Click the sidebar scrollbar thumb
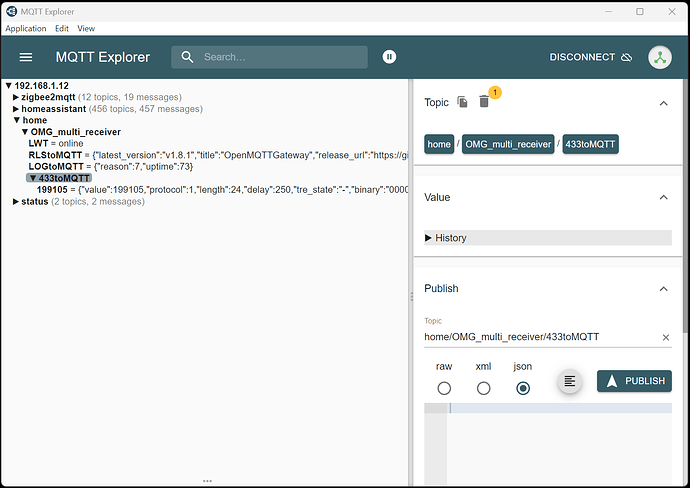The height and width of the screenshot is (488, 690). pyautogui.click(x=685, y=206)
